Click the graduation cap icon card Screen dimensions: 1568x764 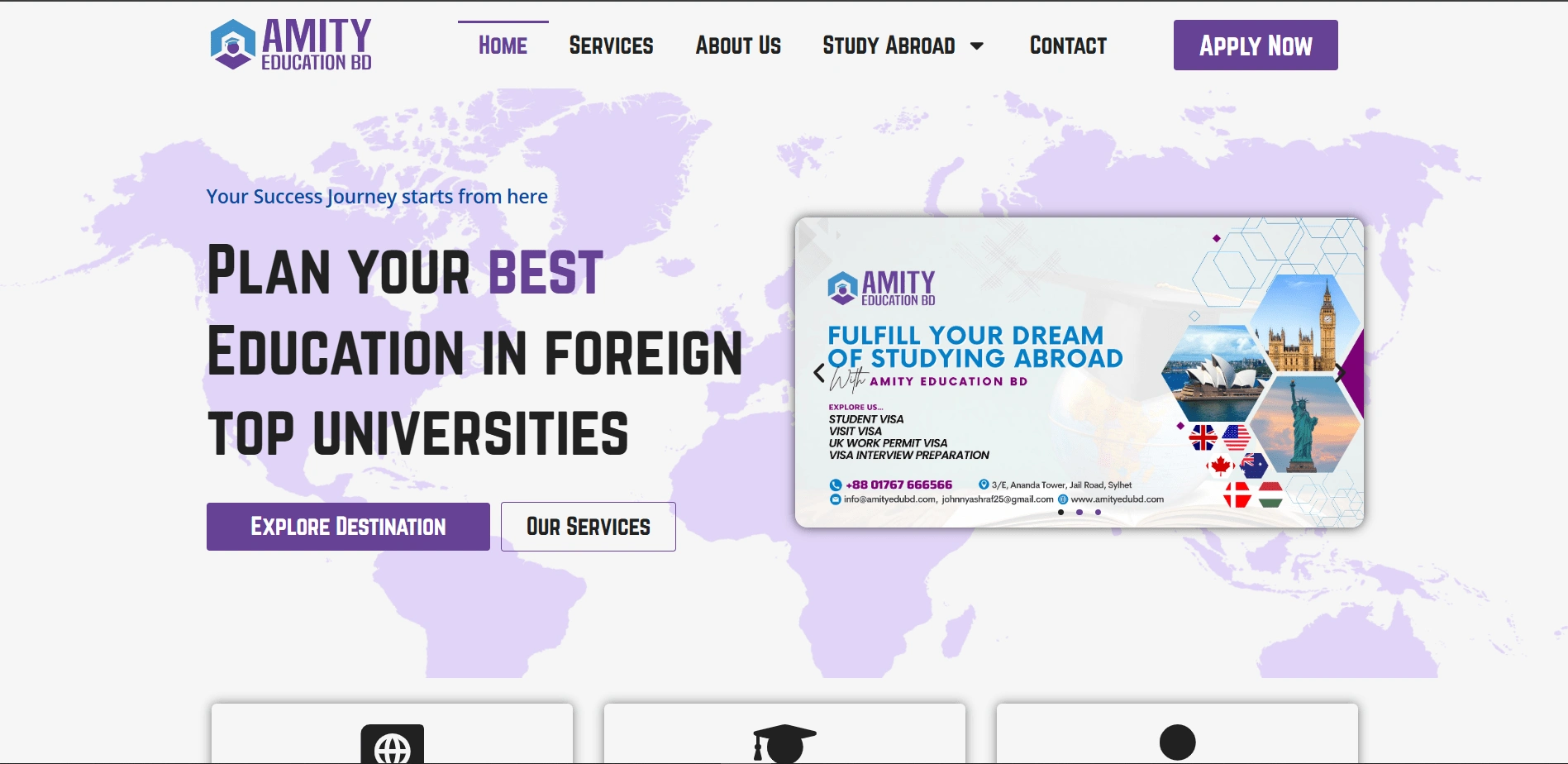click(x=784, y=743)
